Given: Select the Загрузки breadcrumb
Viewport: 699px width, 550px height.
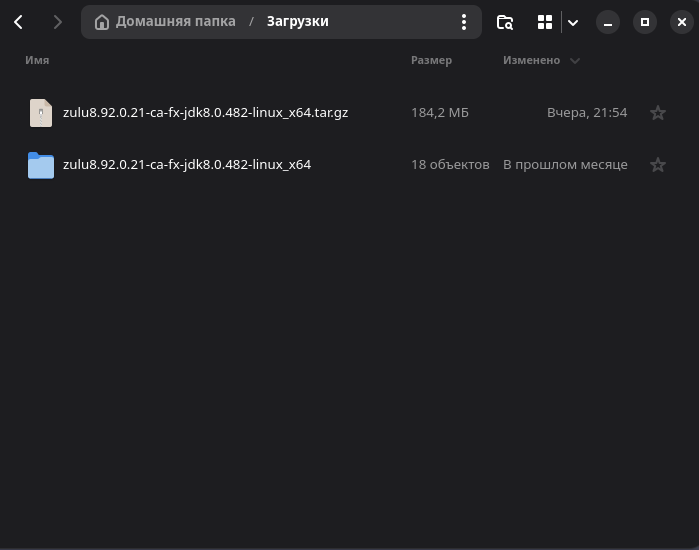Looking at the screenshot, I should 297,21.
